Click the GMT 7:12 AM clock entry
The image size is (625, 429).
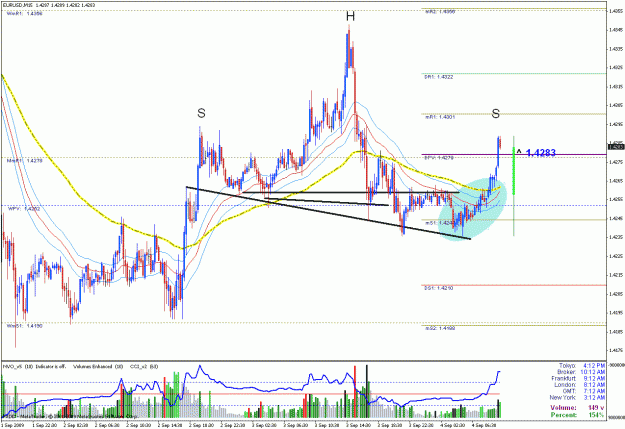tap(584, 391)
